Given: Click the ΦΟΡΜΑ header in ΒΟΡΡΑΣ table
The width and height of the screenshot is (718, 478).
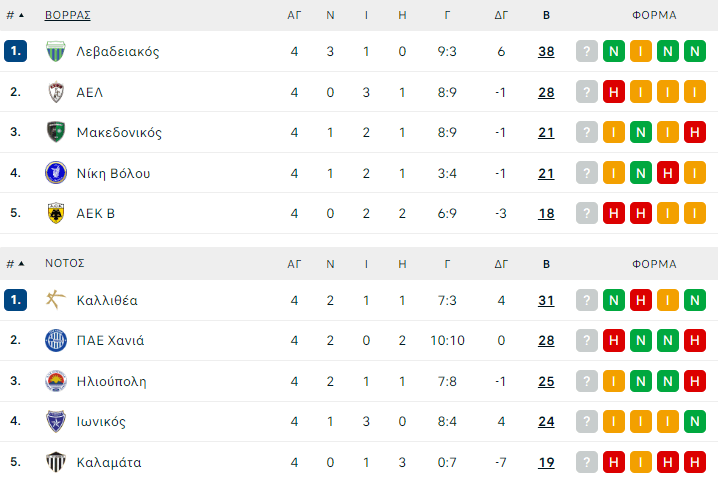Looking at the screenshot, I should [x=654, y=16].
